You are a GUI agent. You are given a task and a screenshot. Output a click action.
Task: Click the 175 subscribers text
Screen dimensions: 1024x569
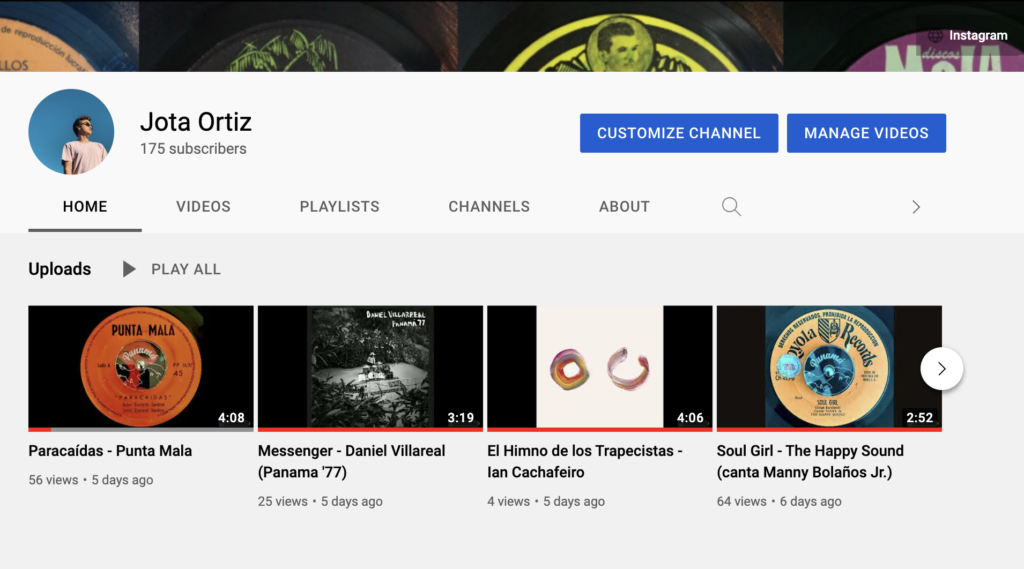193,149
